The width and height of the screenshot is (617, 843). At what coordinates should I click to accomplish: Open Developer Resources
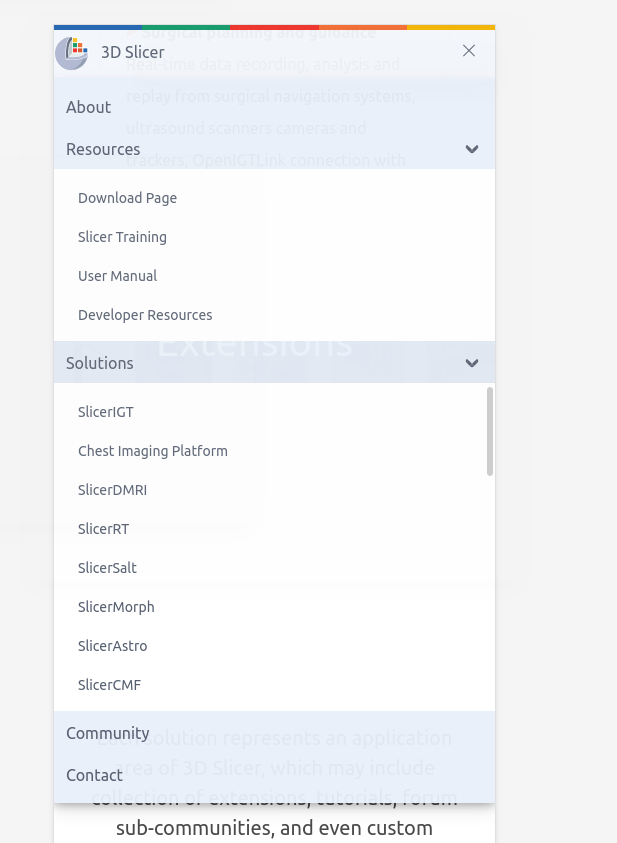[145, 315]
